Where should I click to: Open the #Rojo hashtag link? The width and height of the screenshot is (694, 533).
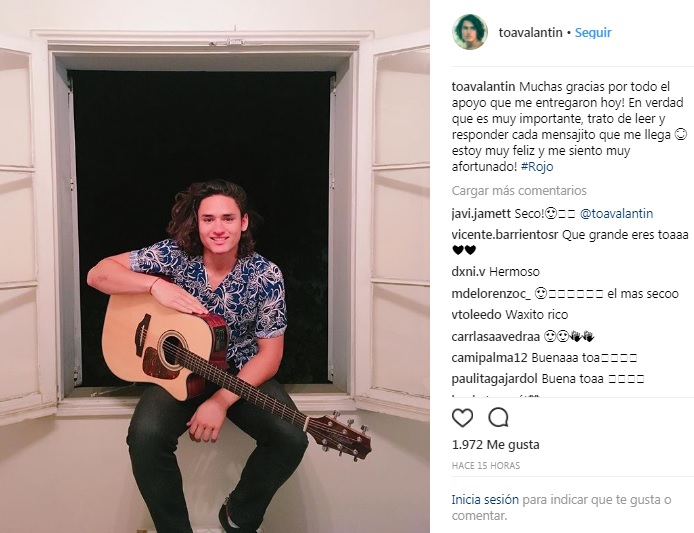coord(537,167)
